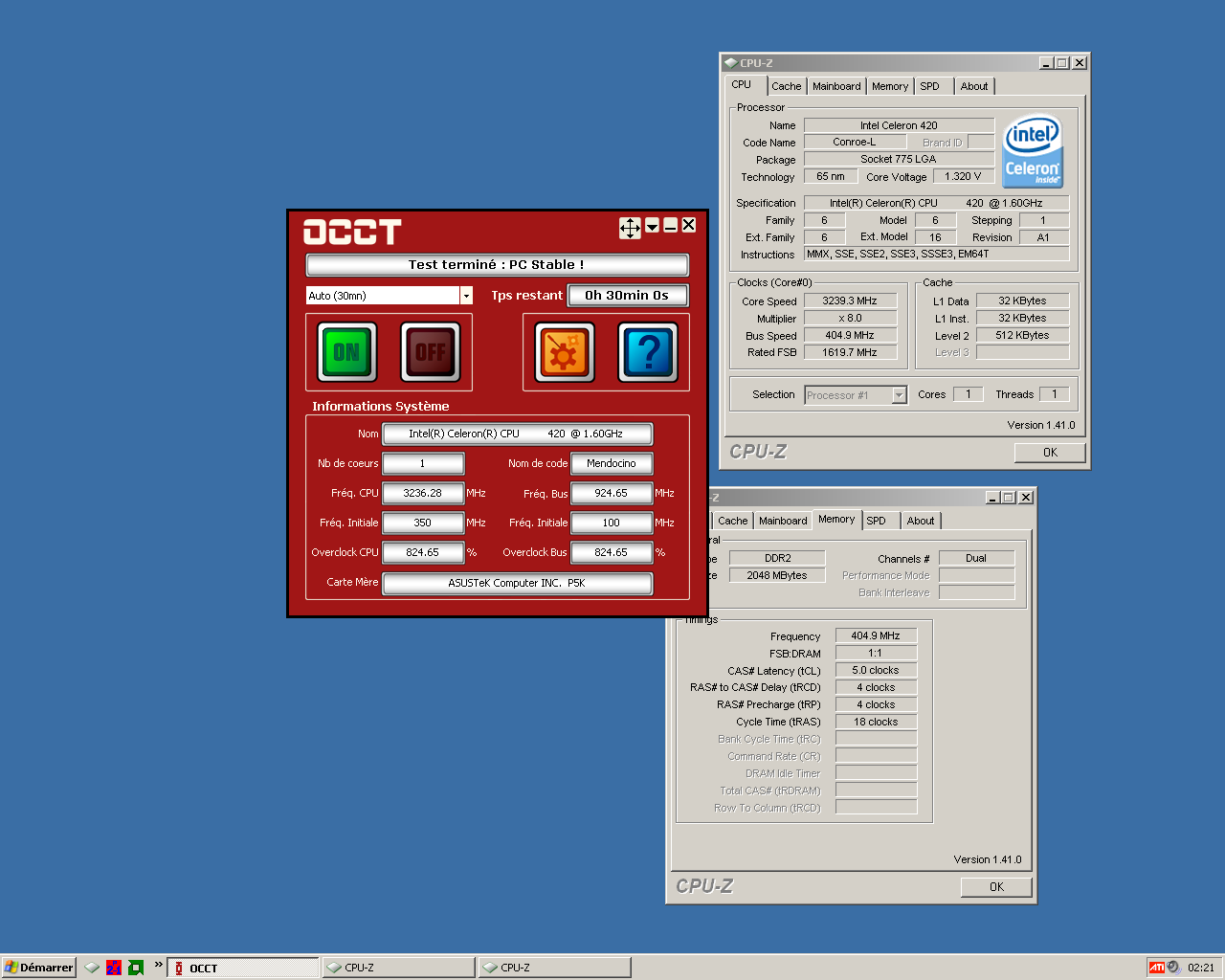Click the Channels # Dual value
1225x980 pixels.
click(x=976, y=558)
